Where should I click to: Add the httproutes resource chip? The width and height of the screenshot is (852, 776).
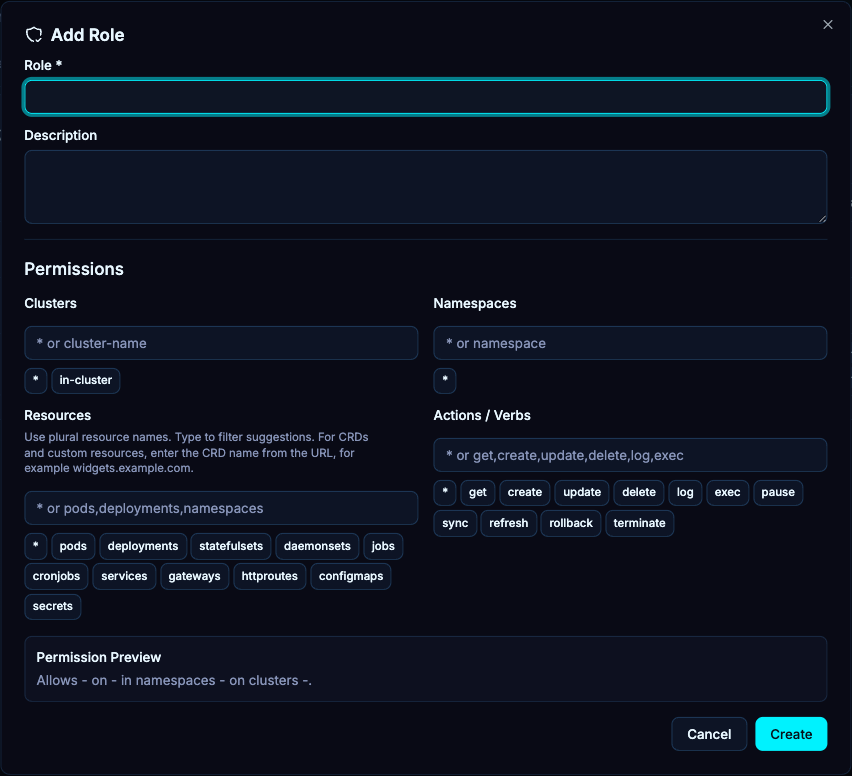(x=270, y=576)
